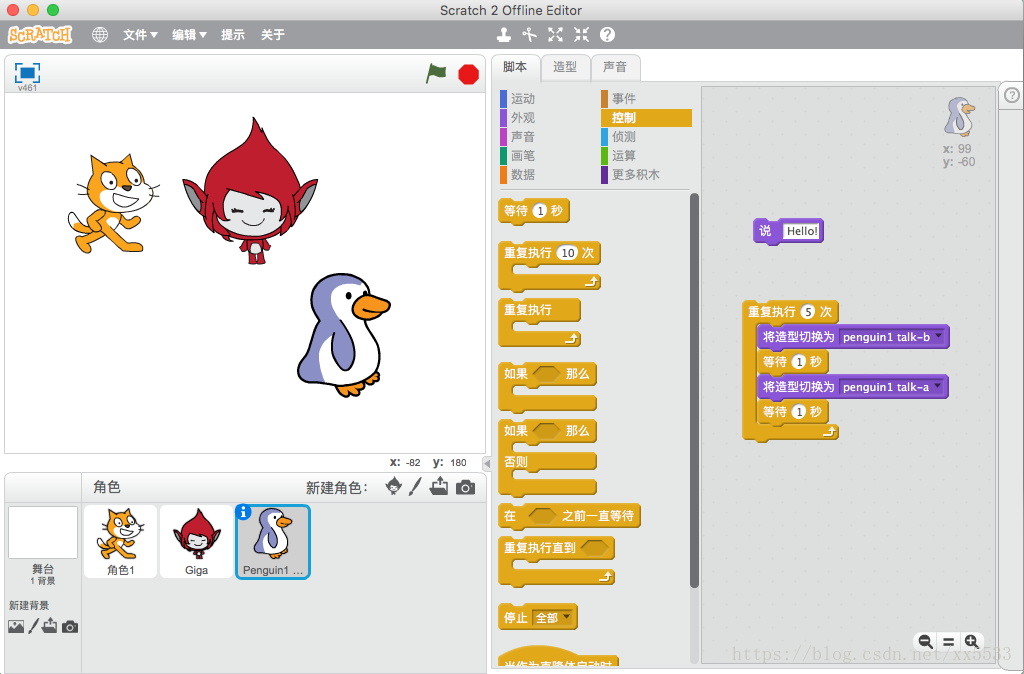Click the penguin on the stage

[344, 334]
